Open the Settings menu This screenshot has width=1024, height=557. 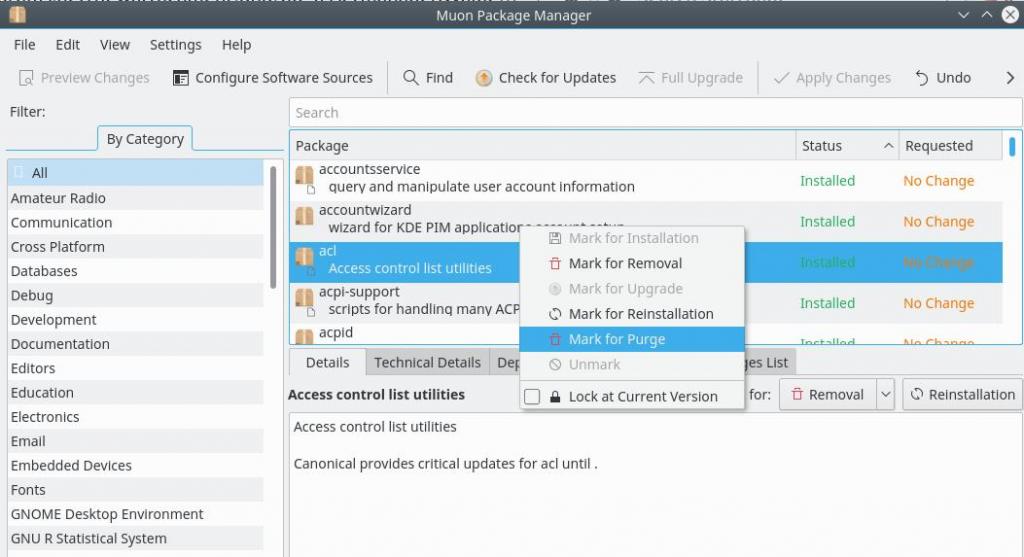click(x=175, y=45)
